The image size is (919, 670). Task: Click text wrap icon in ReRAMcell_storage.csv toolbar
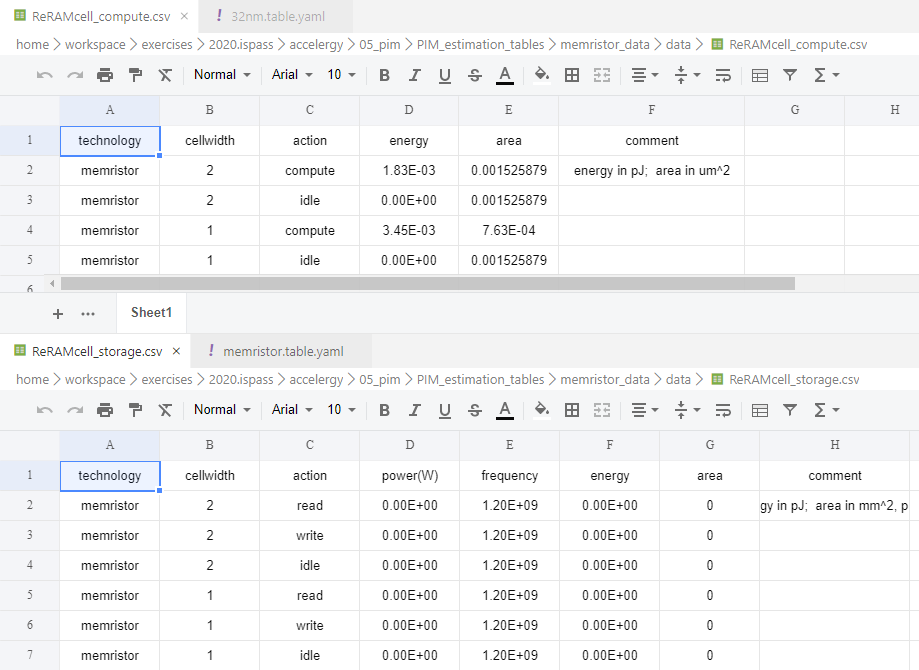(x=724, y=410)
